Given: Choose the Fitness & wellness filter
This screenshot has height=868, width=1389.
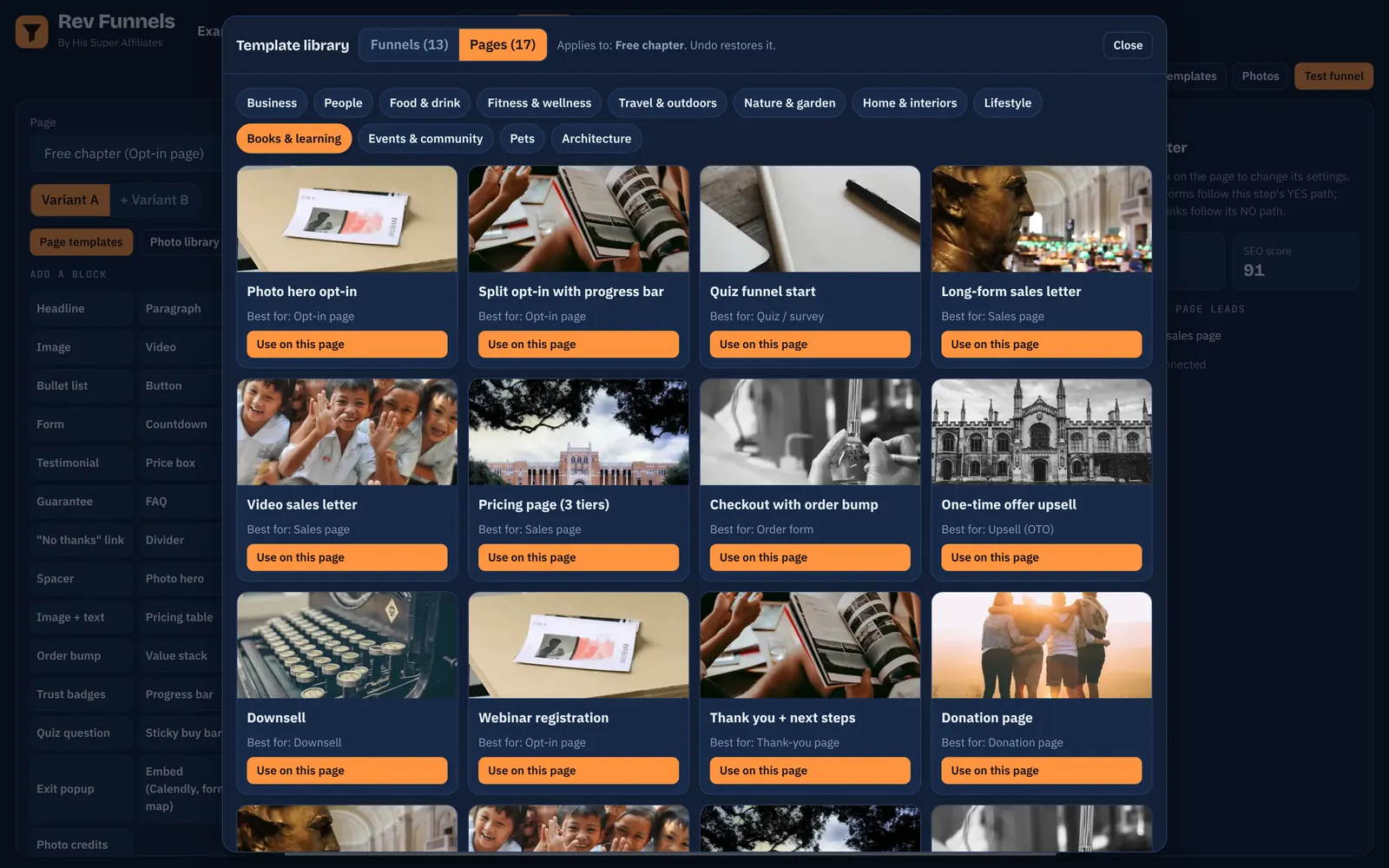Looking at the screenshot, I should pyautogui.click(x=539, y=102).
